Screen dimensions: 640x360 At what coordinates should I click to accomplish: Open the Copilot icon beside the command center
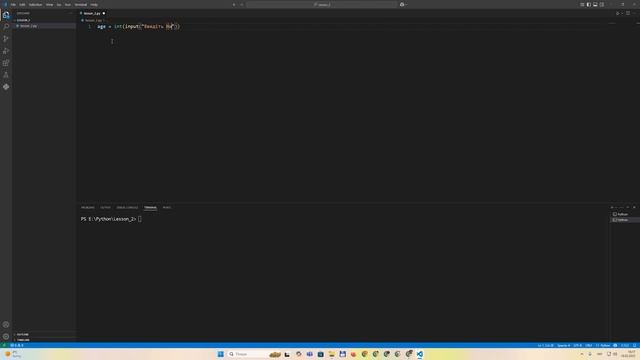(x=402, y=4)
